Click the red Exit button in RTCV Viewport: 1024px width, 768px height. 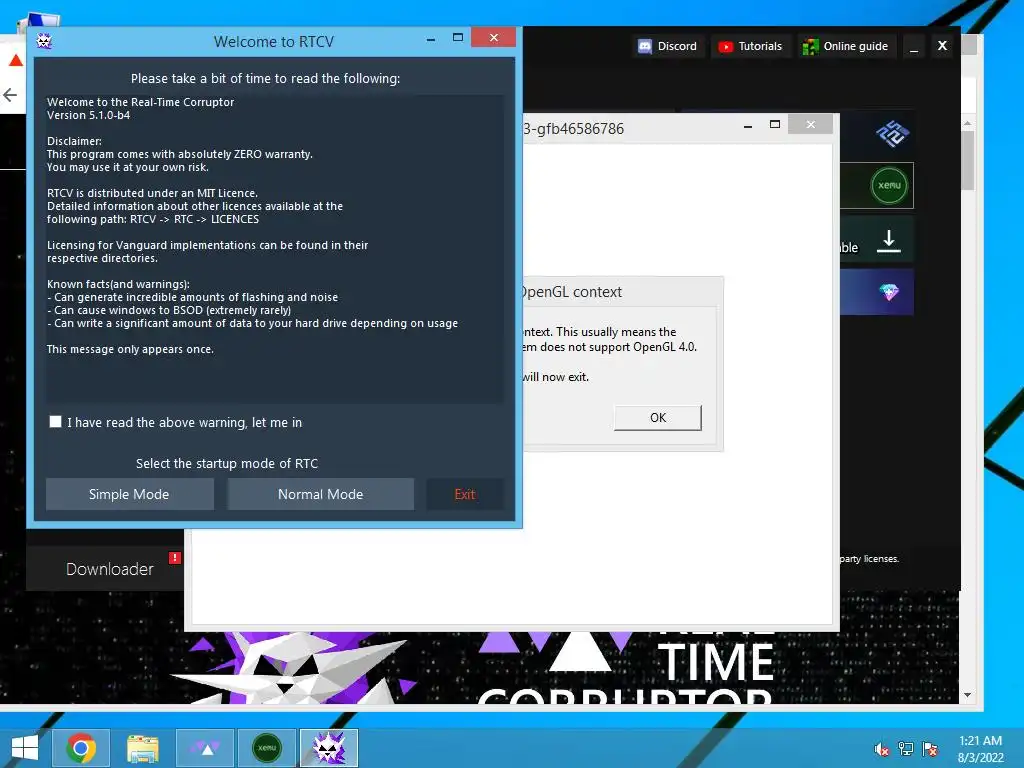pyautogui.click(x=464, y=494)
